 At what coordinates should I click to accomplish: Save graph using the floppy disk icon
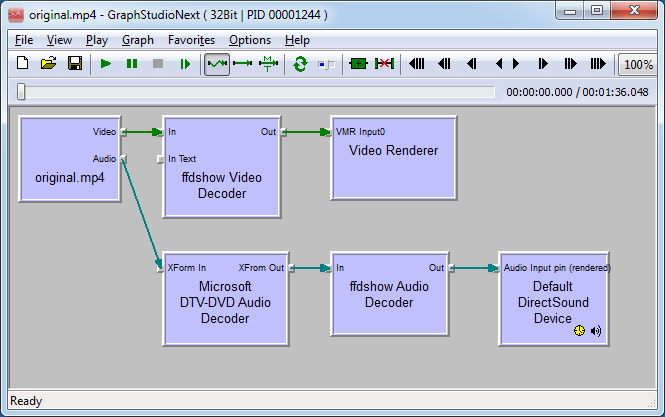[x=75, y=64]
